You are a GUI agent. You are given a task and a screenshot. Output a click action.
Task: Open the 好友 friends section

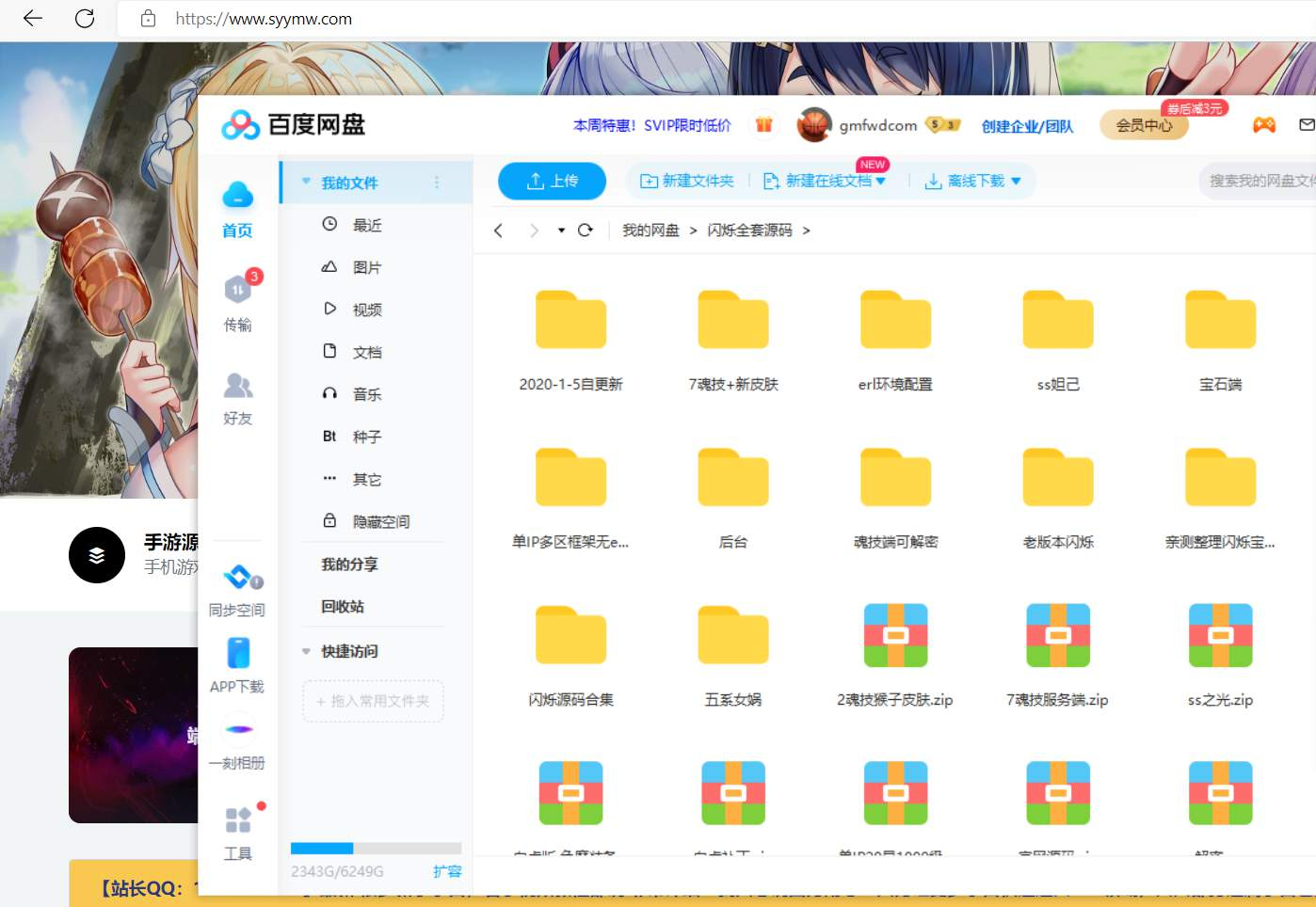point(237,399)
